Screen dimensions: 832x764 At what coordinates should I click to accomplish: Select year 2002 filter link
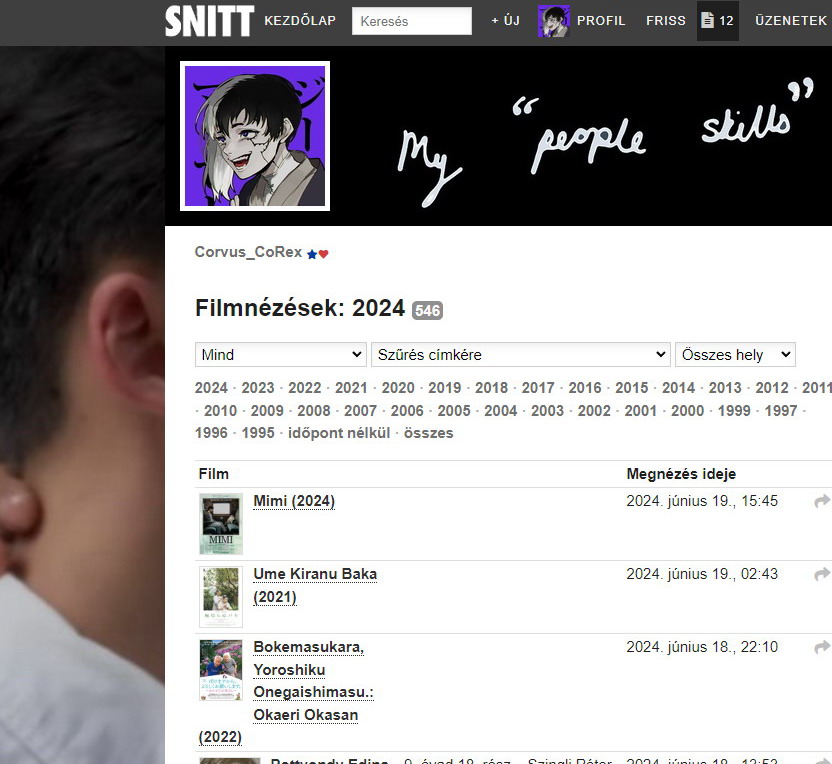click(594, 411)
